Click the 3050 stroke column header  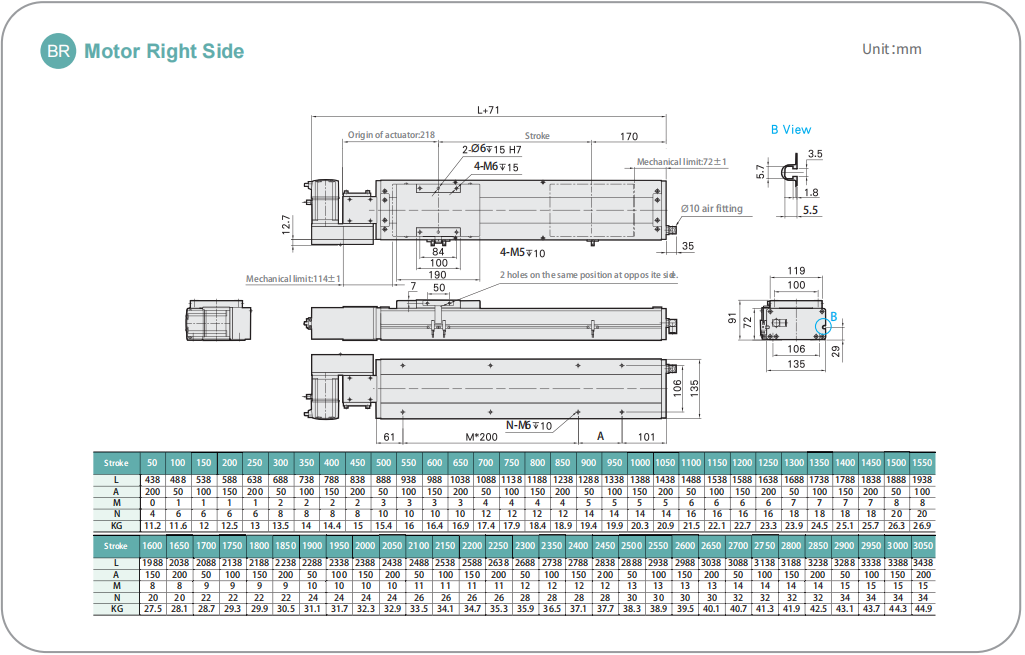[x=922, y=546]
